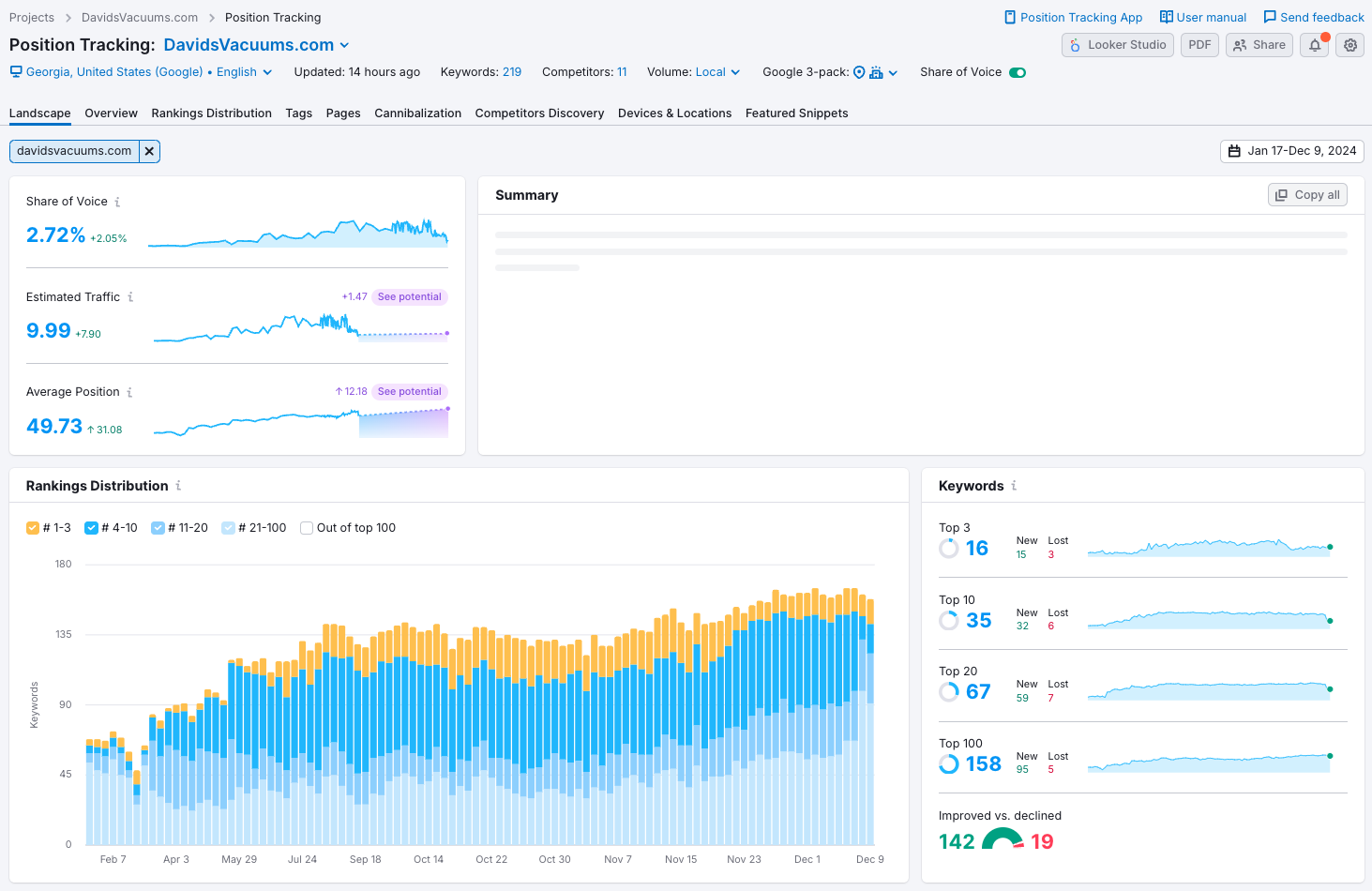Screen dimensions: 1372x891
Task: Click the Copy all button
Action: click(x=1307, y=195)
